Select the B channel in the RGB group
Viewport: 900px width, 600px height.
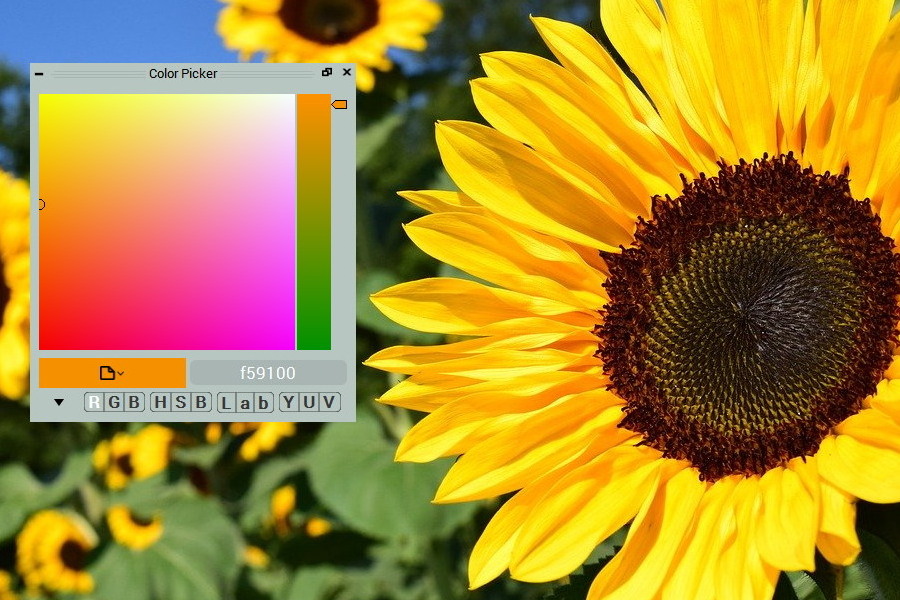tap(134, 402)
